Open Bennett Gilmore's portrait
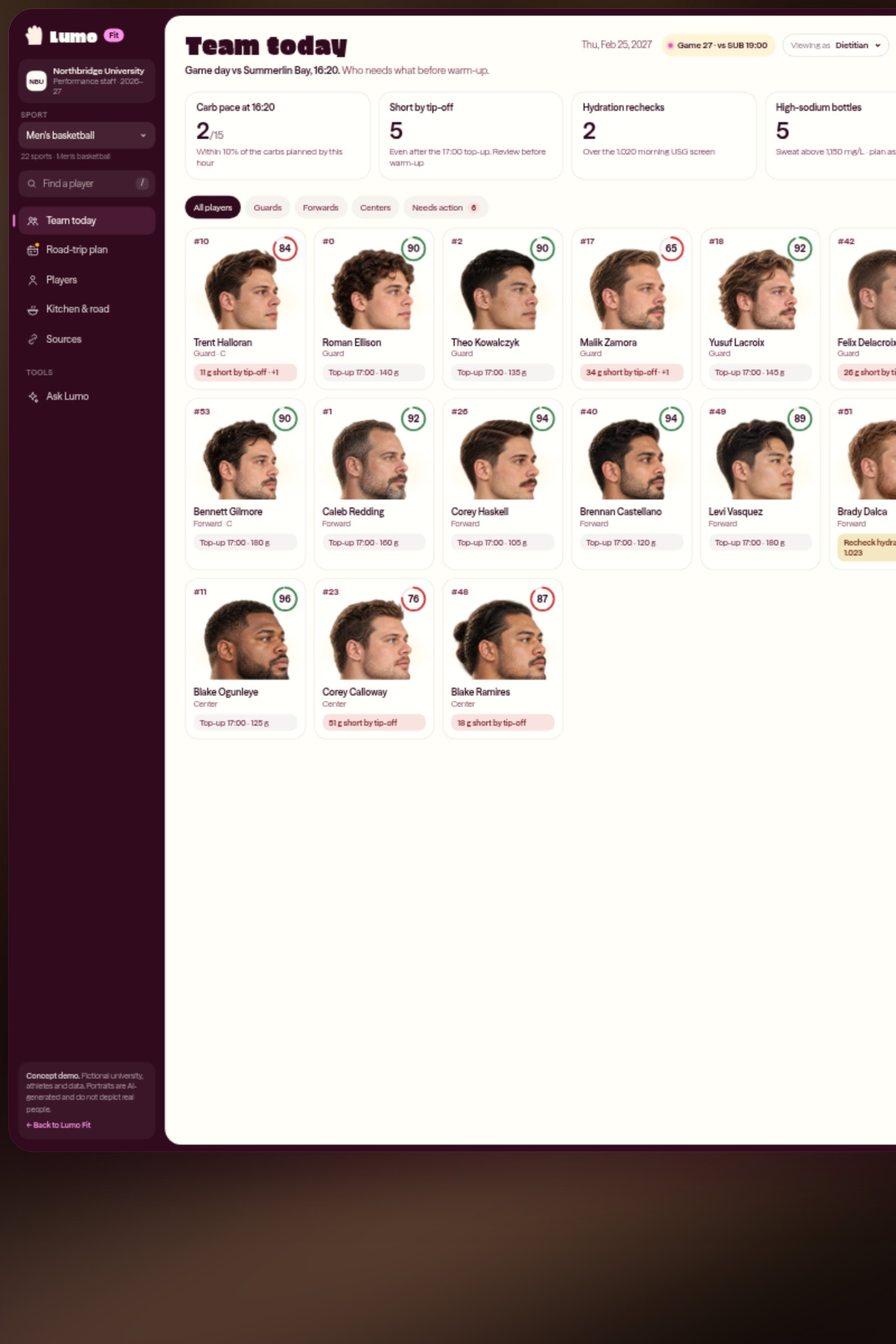896x1344 pixels. pyautogui.click(x=241, y=459)
